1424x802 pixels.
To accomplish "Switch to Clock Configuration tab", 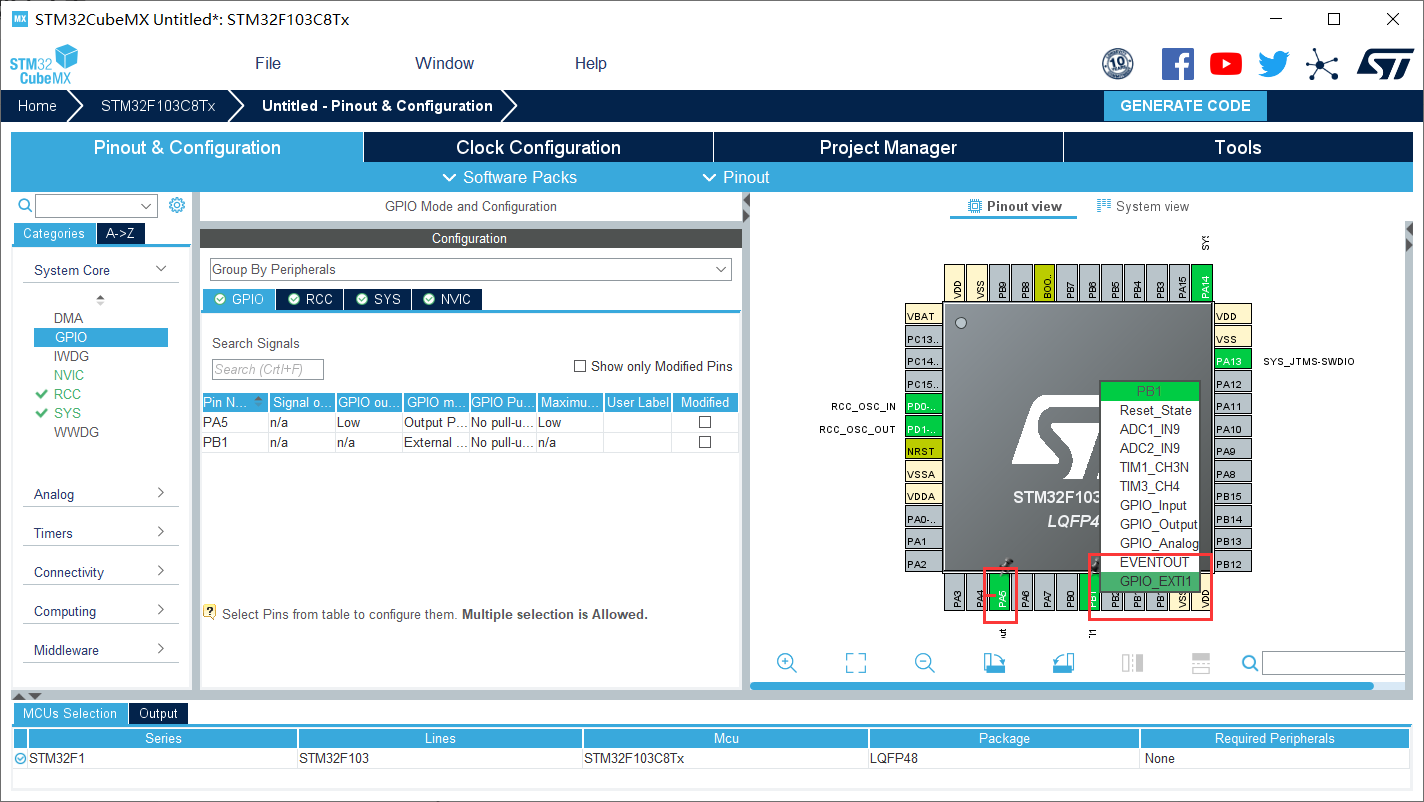I will (x=538, y=147).
